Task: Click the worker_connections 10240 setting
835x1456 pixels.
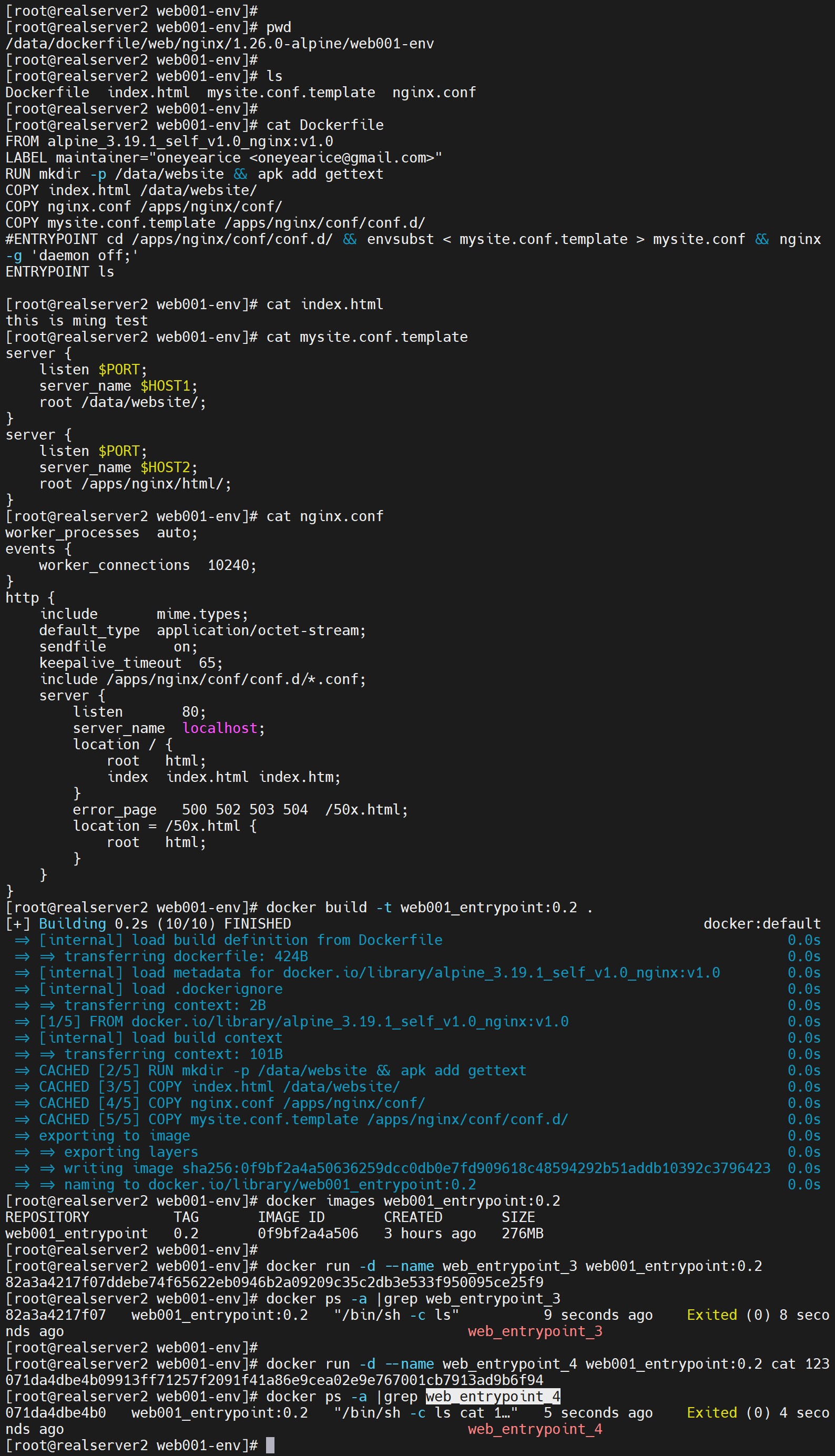Action: [x=147, y=565]
